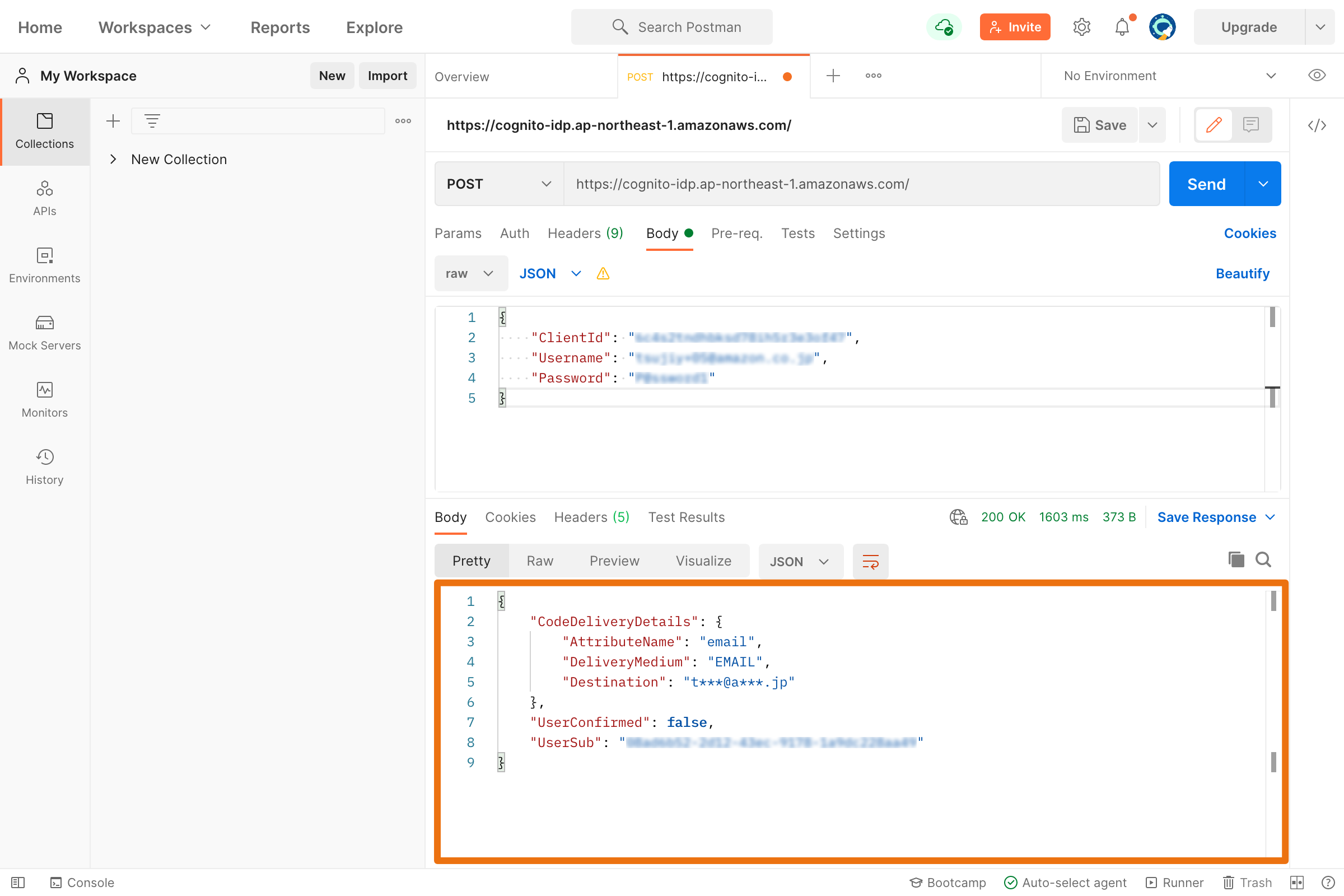Screen dimensions: 1344x896
Task: Add a new collection with plus icon
Action: click(113, 120)
